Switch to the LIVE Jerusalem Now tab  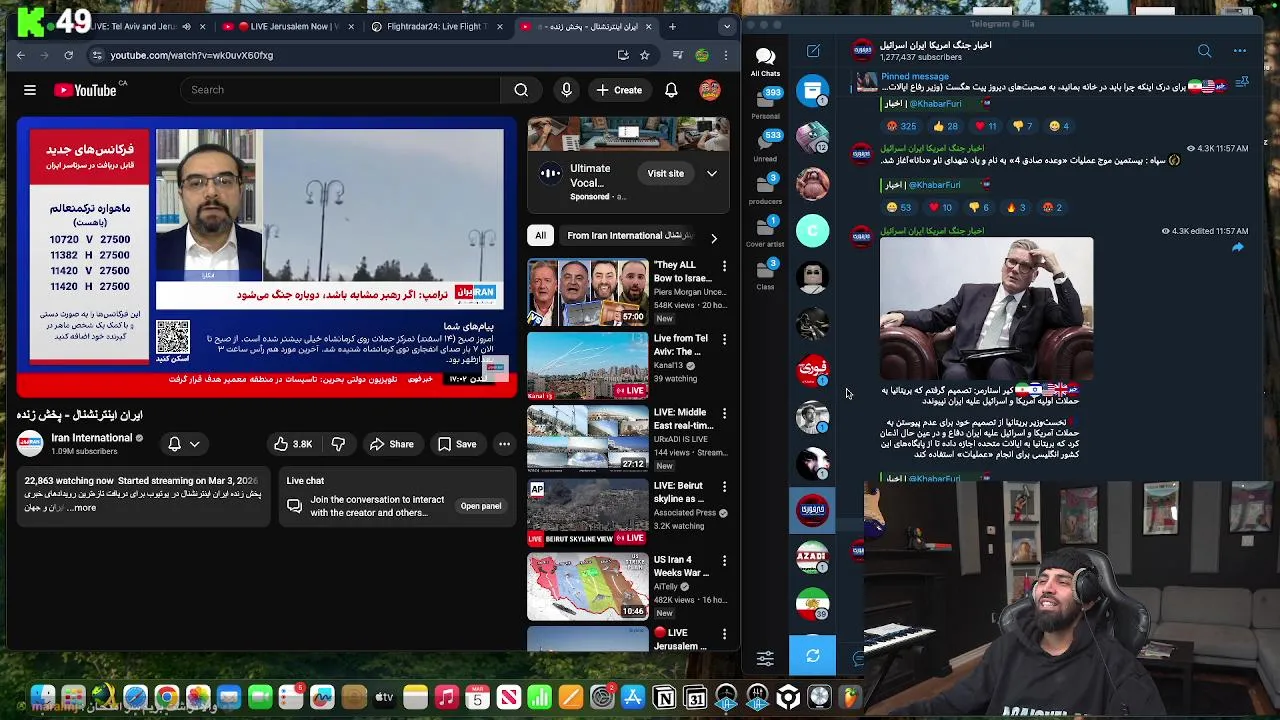click(x=290, y=27)
